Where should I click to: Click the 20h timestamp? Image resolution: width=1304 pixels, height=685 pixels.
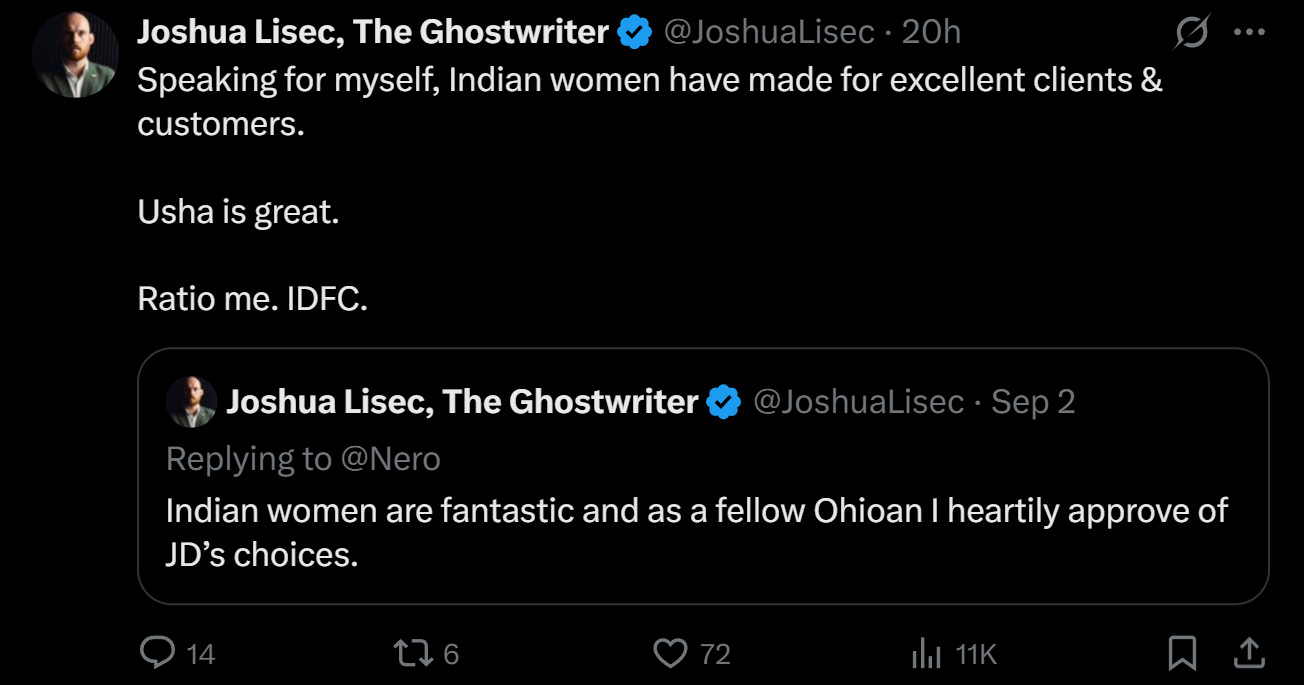(931, 33)
